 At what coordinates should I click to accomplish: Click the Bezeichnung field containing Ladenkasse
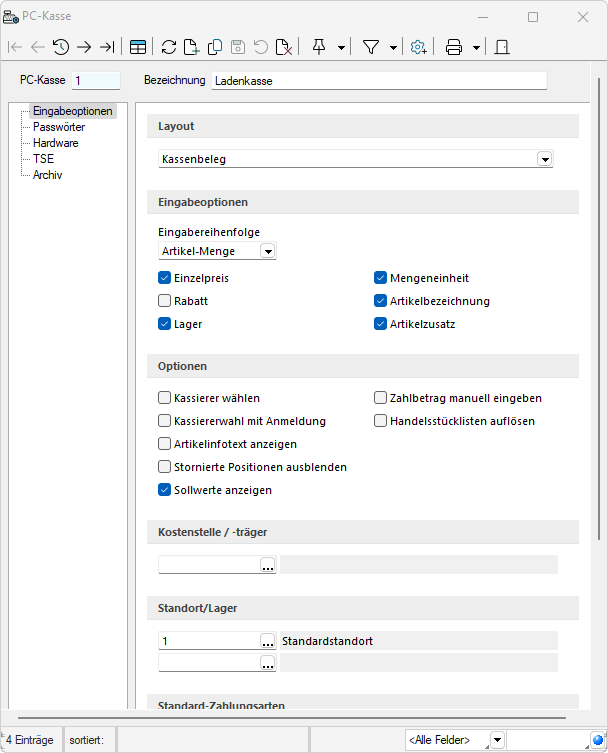379,80
